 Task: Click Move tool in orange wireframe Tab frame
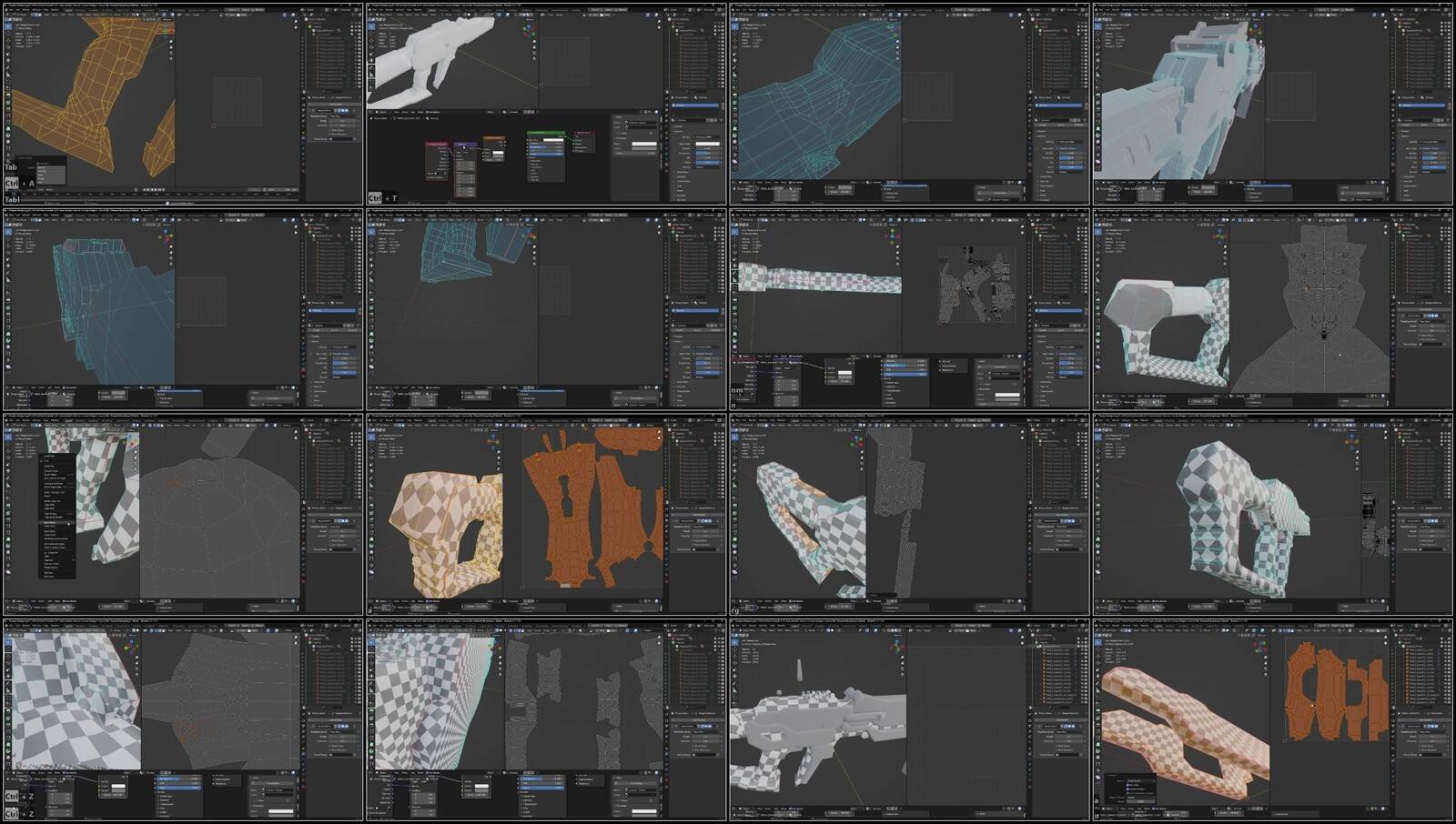pyautogui.click(x=8, y=42)
